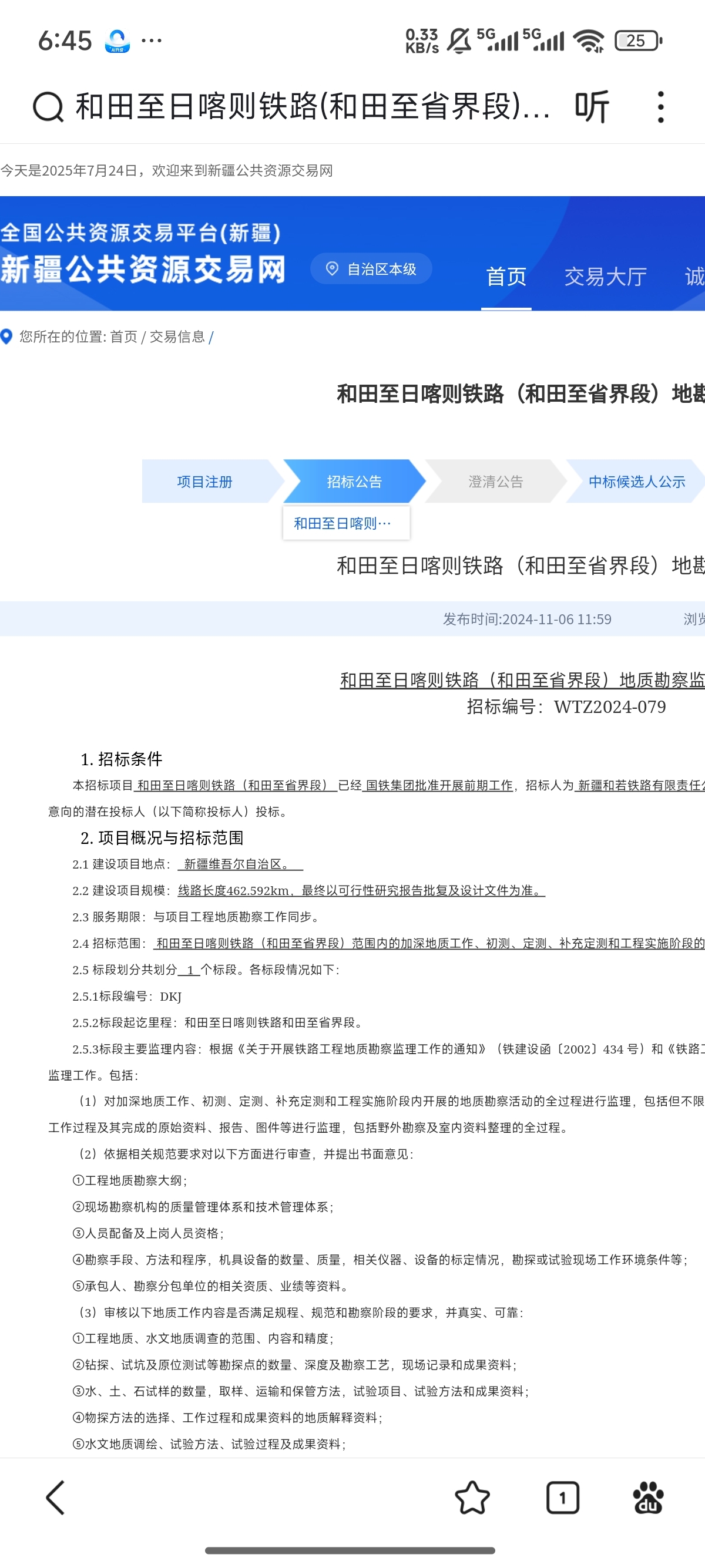Open the 交易大厅 tab
Screen dimensions: 705x1568
(x=605, y=277)
